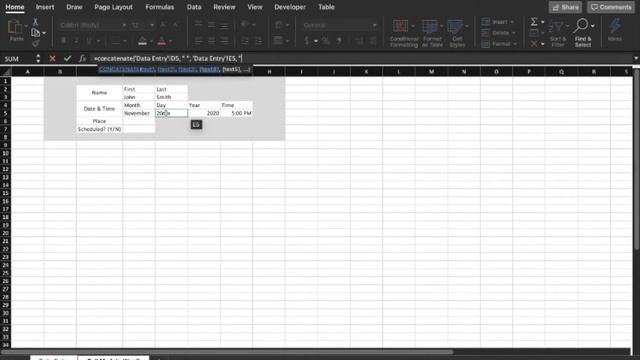Viewport: 640px width, 360px height.
Task: Open Format as Table
Action: pos(432,33)
